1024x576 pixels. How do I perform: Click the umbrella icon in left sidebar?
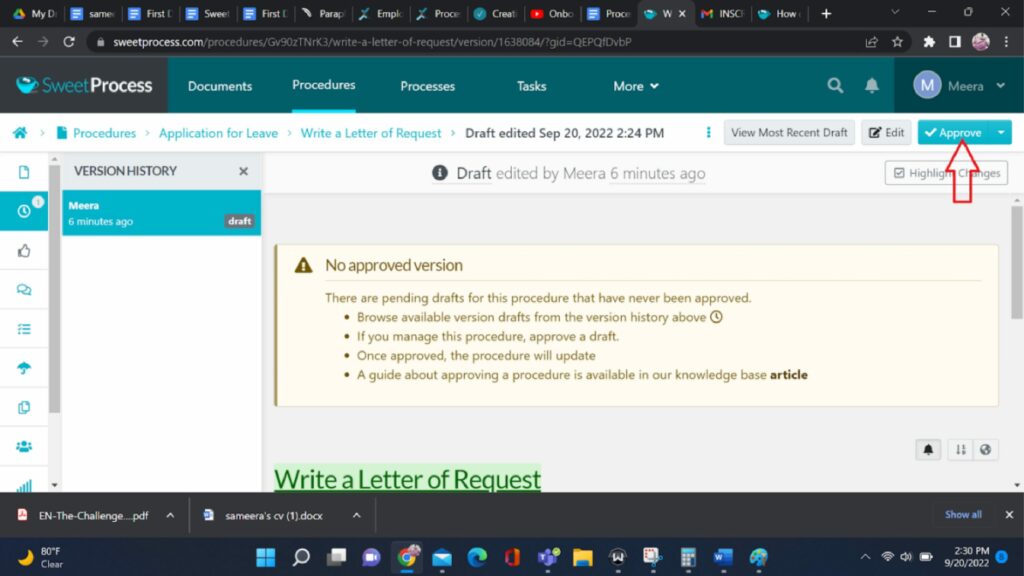24,368
